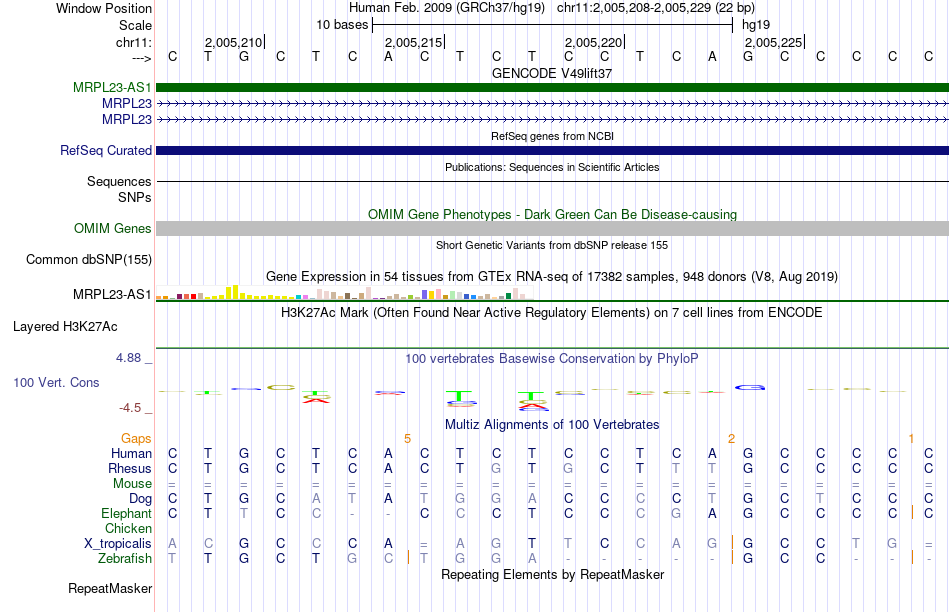Open 'Multiz Alignments of 100 Vertebrates' title
This screenshot has height=612, width=950.
click(552, 425)
